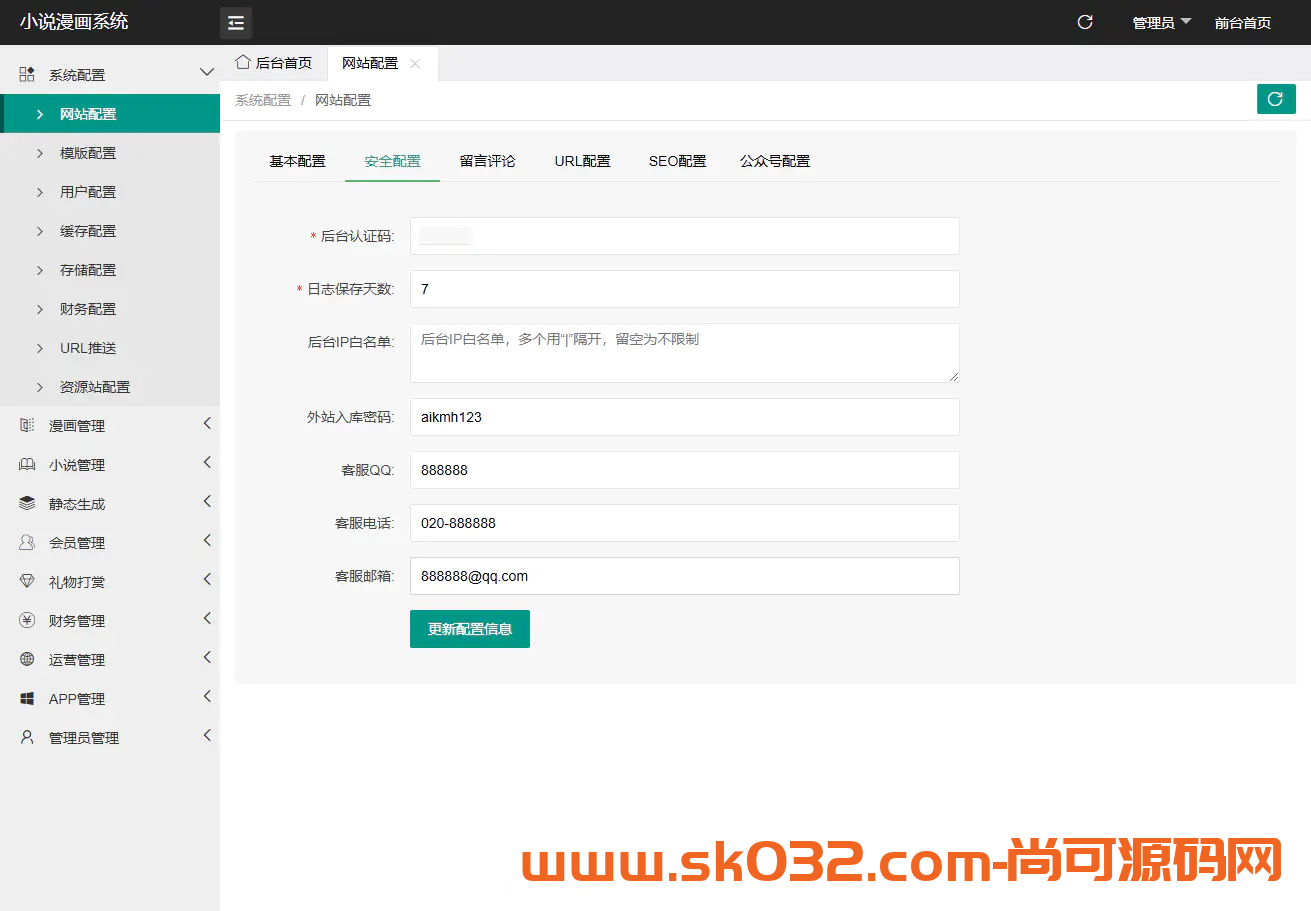The height and width of the screenshot is (911, 1311).
Task: Close the 网站配置 tab with its X
Action: coord(415,63)
